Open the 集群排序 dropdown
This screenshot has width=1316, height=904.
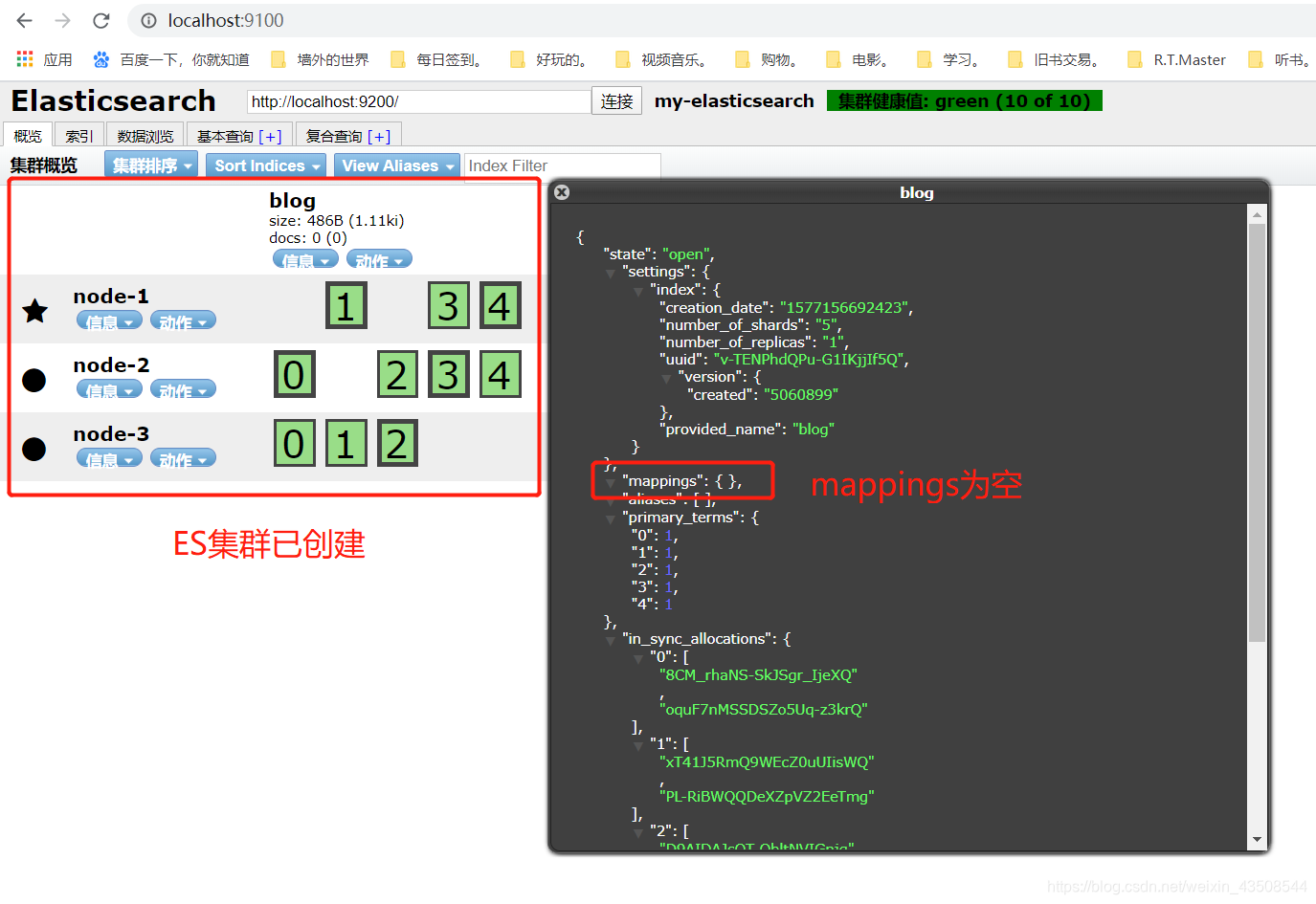(x=151, y=165)
